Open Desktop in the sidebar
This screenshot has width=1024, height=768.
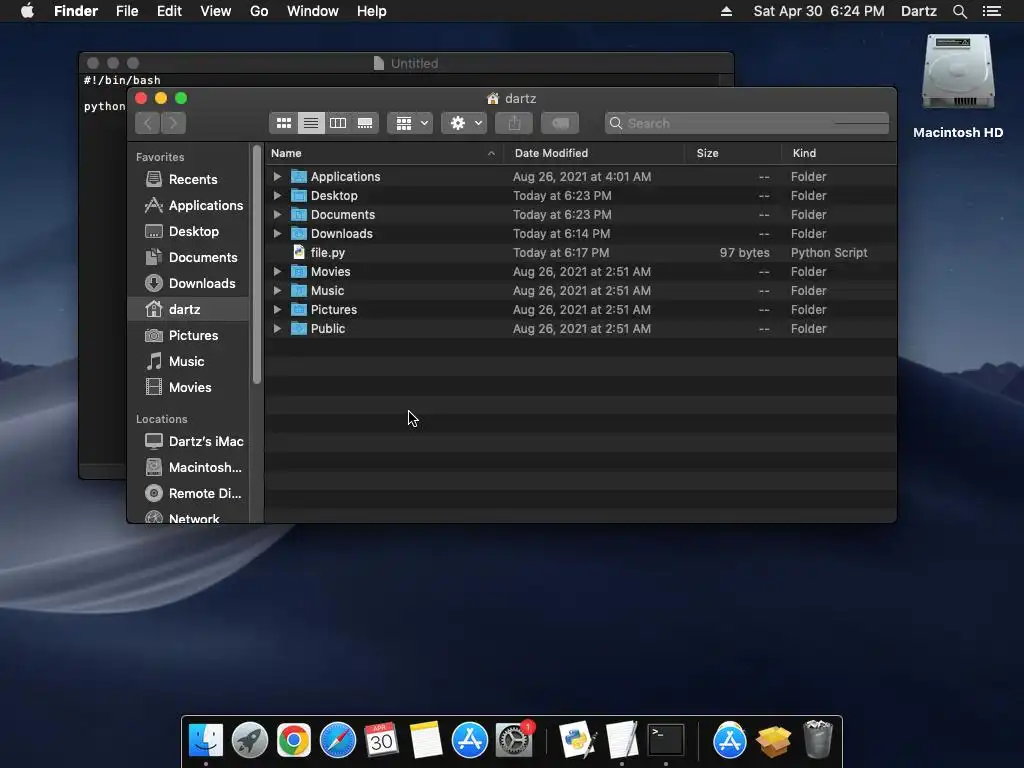(x=188, y=231)
